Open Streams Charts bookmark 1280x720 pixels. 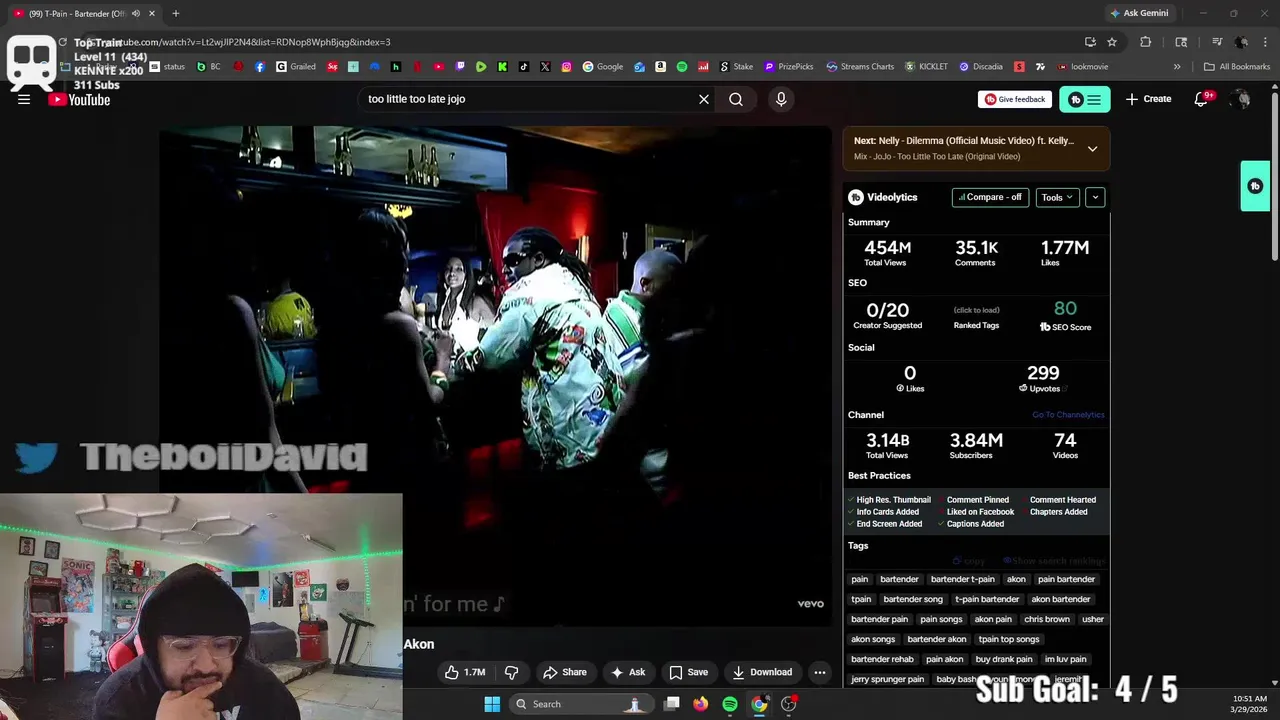[x=860, y=67]
